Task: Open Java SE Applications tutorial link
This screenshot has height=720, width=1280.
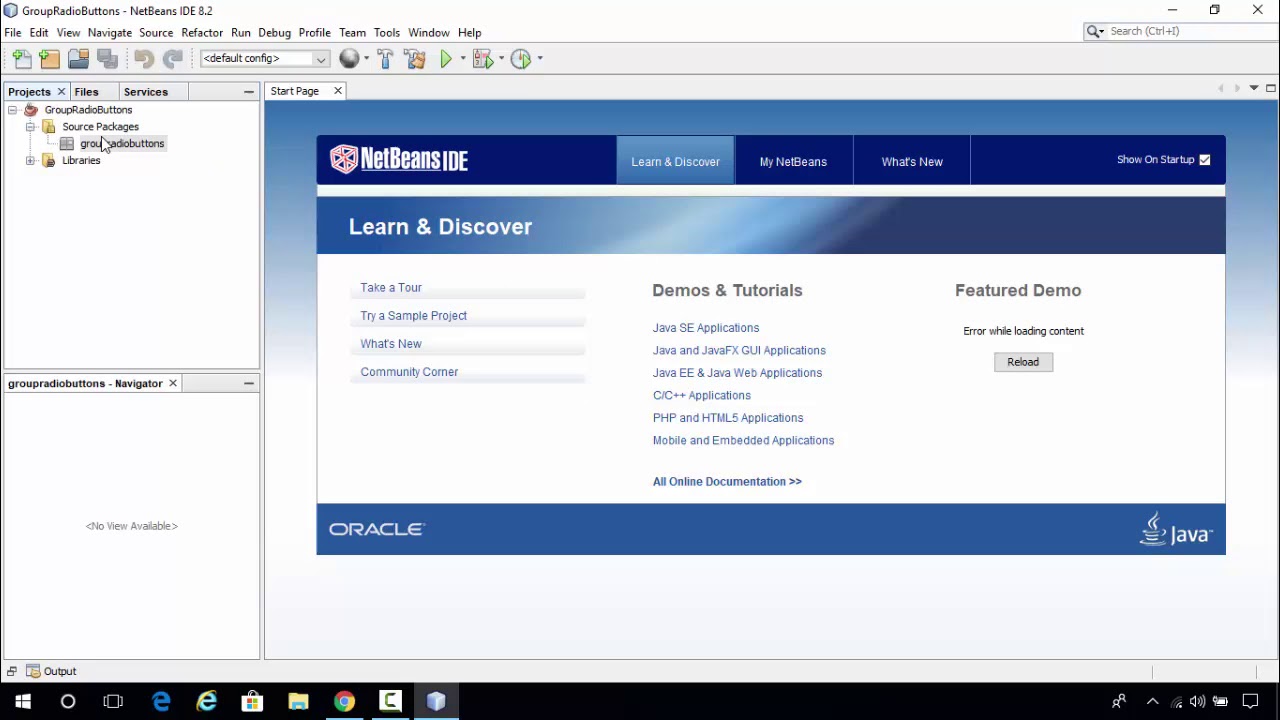Action: point(706,328)
